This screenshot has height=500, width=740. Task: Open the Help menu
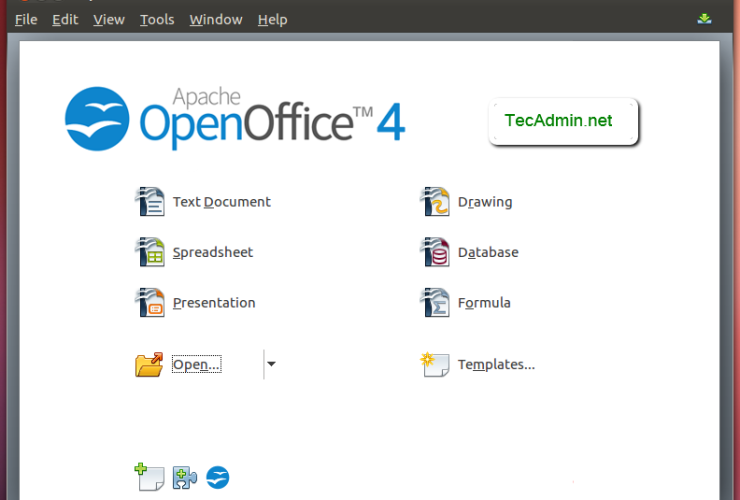point(272,19)
